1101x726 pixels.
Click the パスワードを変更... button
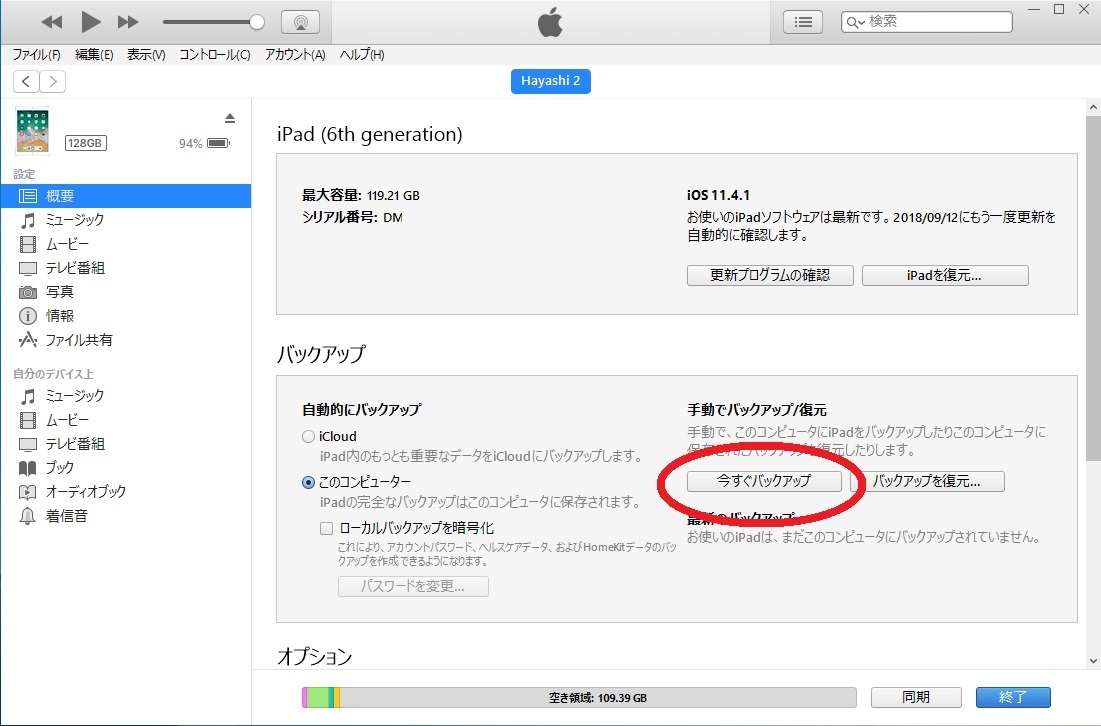pyautogui.click(x=413, y=586)
